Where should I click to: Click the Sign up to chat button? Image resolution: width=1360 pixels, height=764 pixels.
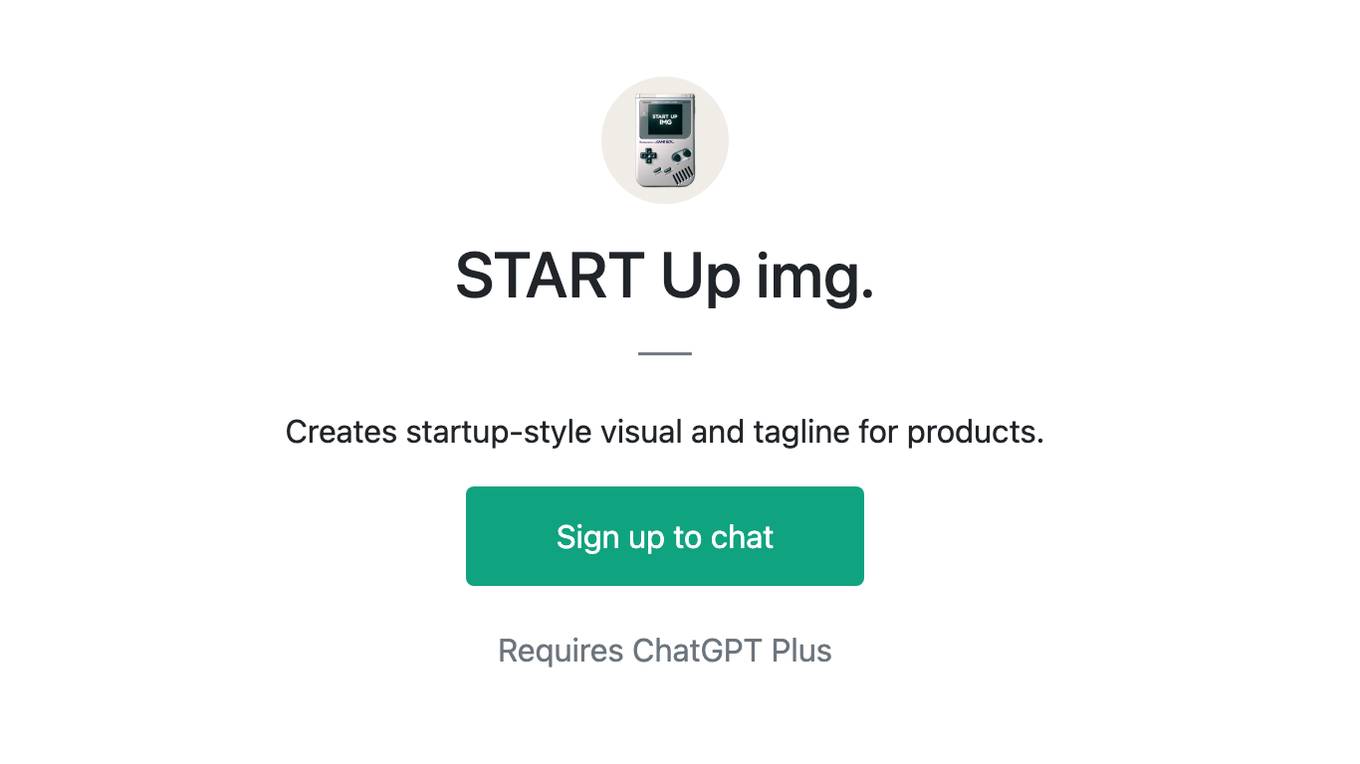click(x=665, y=536)
